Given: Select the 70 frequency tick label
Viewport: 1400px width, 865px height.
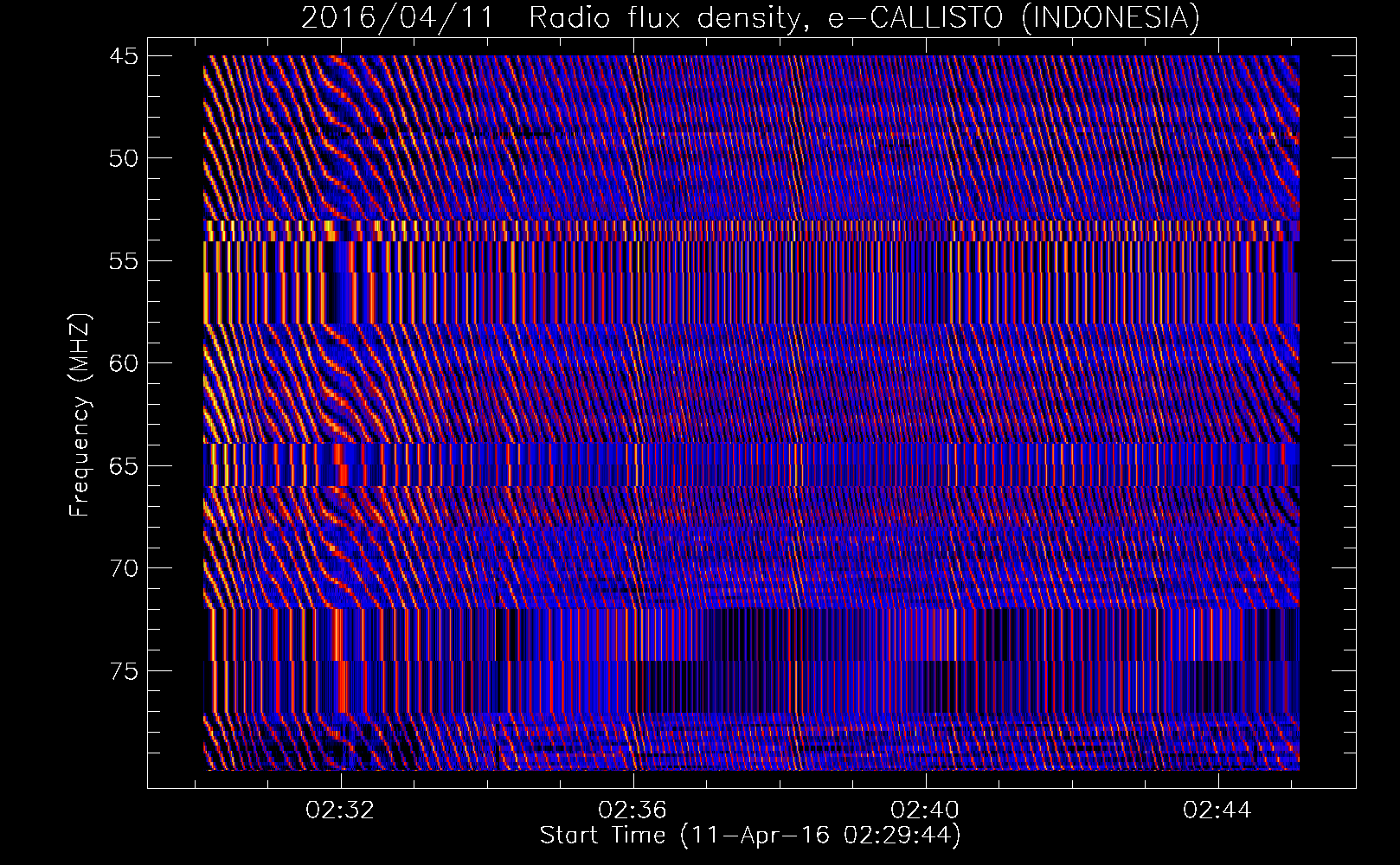Looking at the screenshot, I should coord(123,568).
